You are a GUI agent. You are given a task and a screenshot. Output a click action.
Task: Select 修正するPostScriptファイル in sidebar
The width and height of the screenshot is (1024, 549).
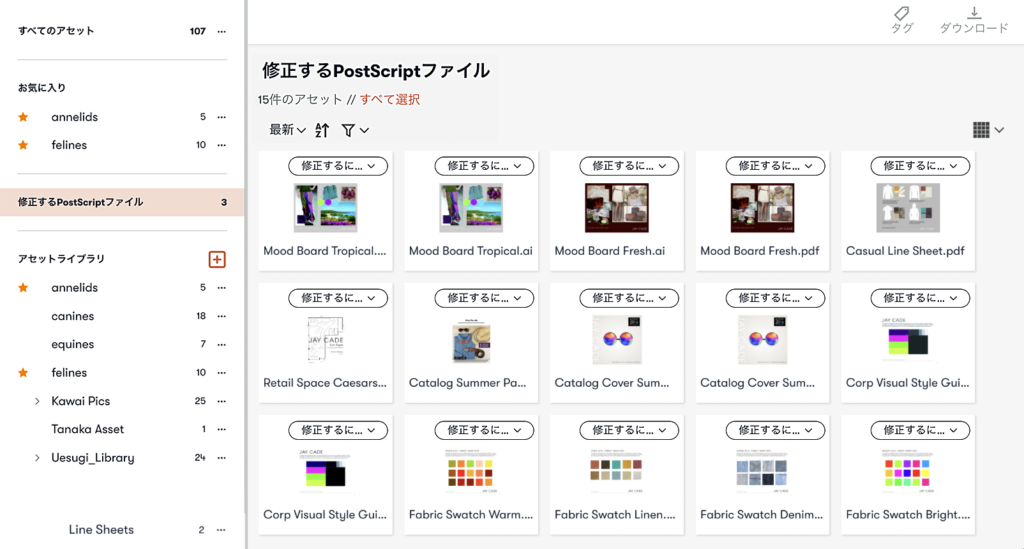[122, 202]
